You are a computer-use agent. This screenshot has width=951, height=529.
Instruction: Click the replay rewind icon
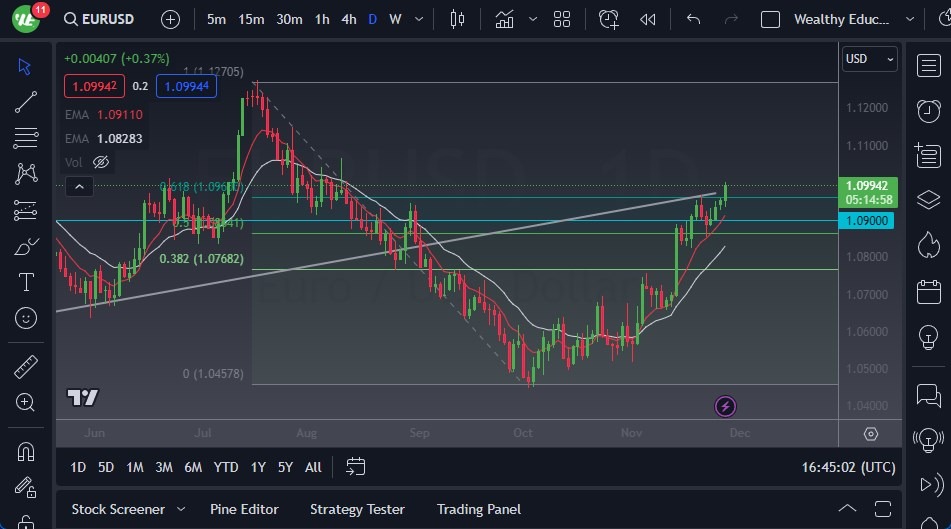pos(648,19)
